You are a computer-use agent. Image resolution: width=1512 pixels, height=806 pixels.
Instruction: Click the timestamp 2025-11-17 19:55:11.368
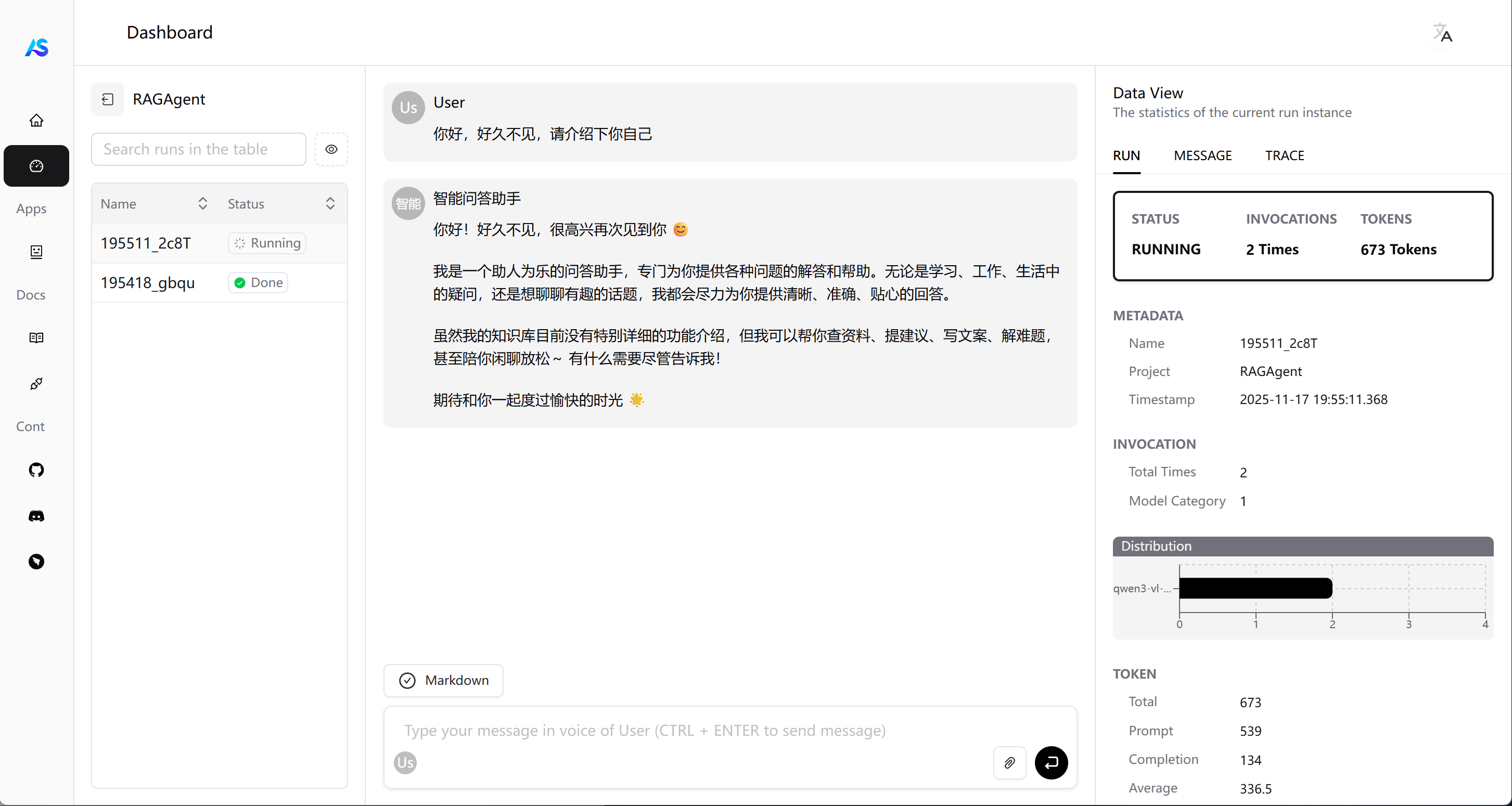[1313, 399]
